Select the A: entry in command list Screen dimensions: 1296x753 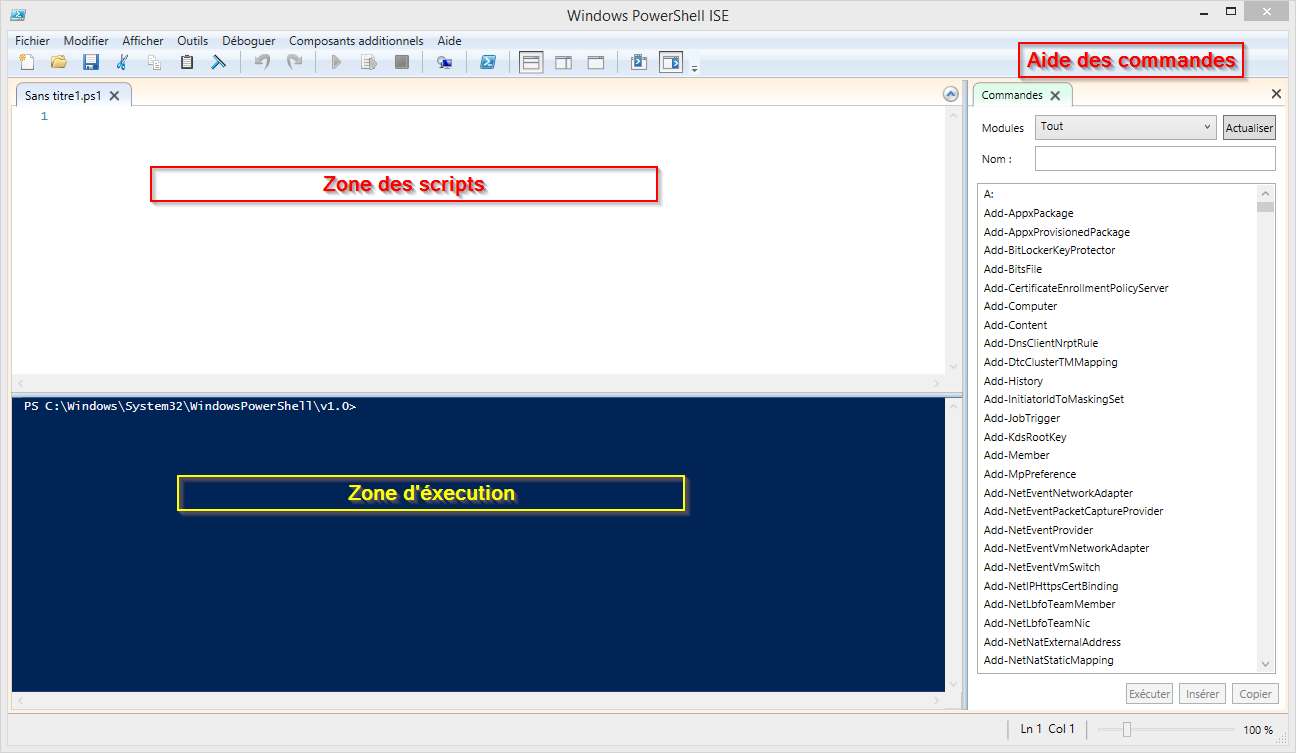point(988,194)
